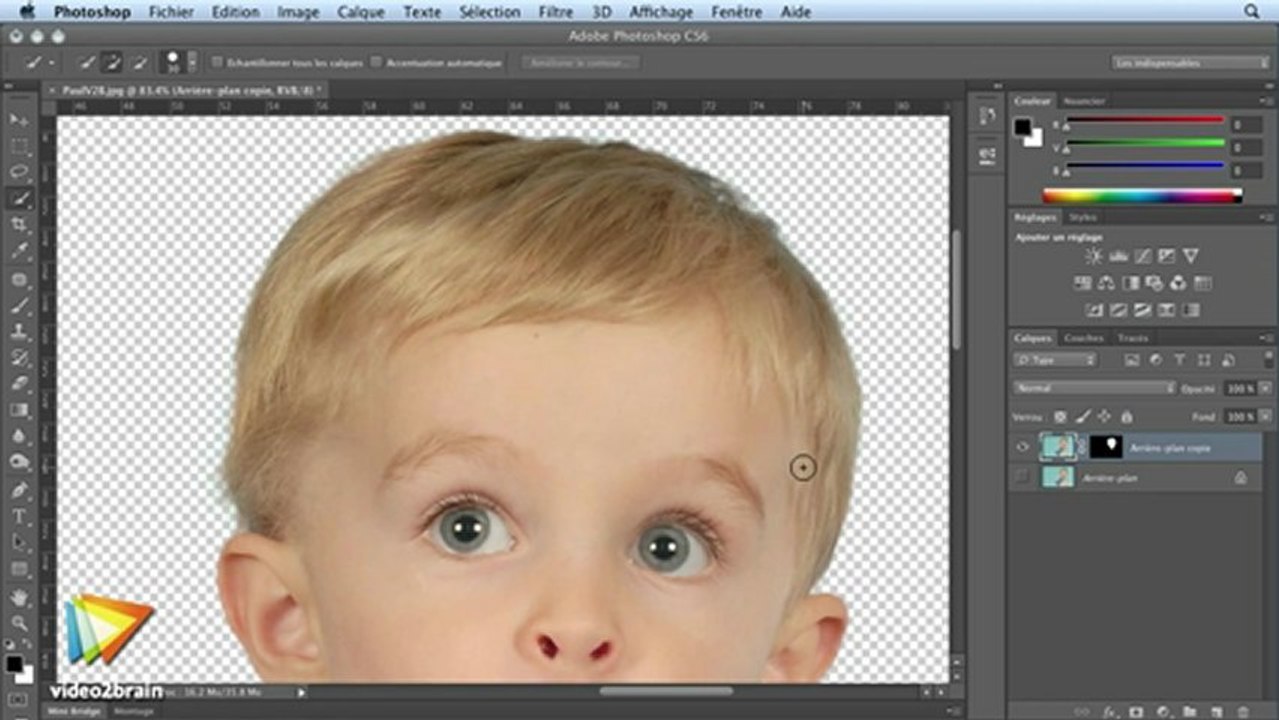1279x720 pixels.
Task: Switch to the Couches tab
Action: pyautogui.click(x=1083, y=338)
